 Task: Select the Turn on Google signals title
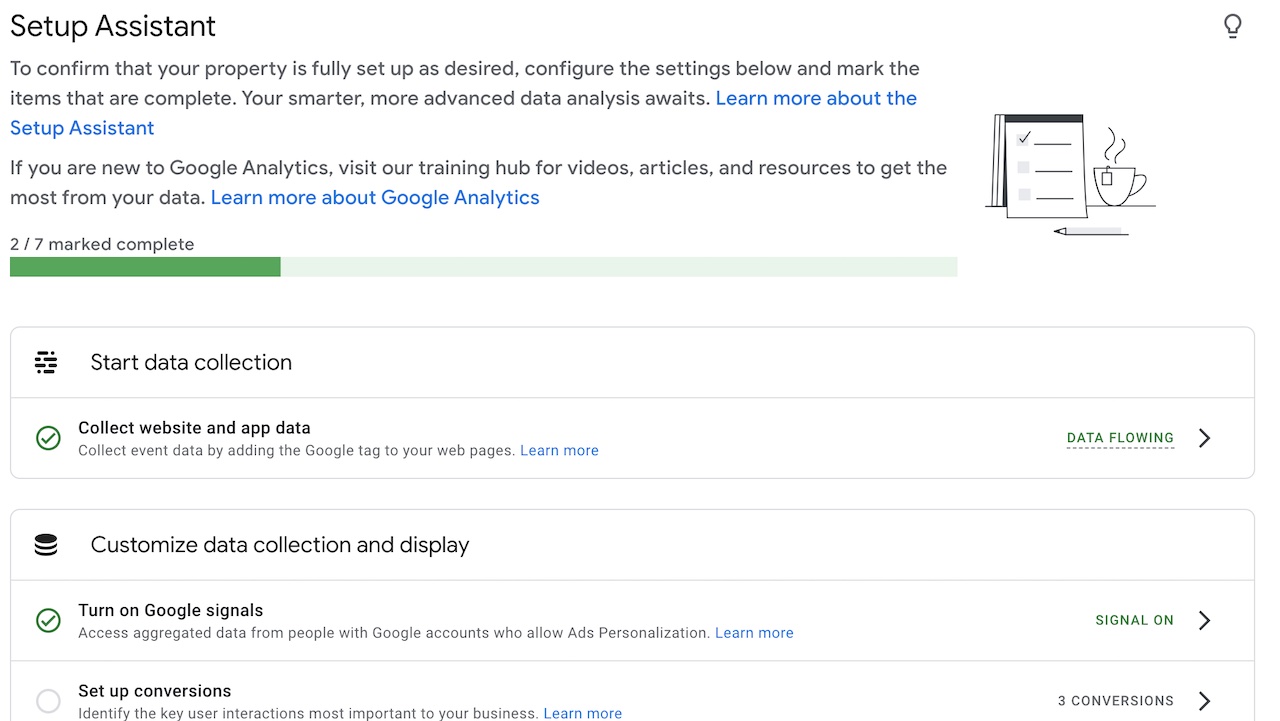(171, 610)
